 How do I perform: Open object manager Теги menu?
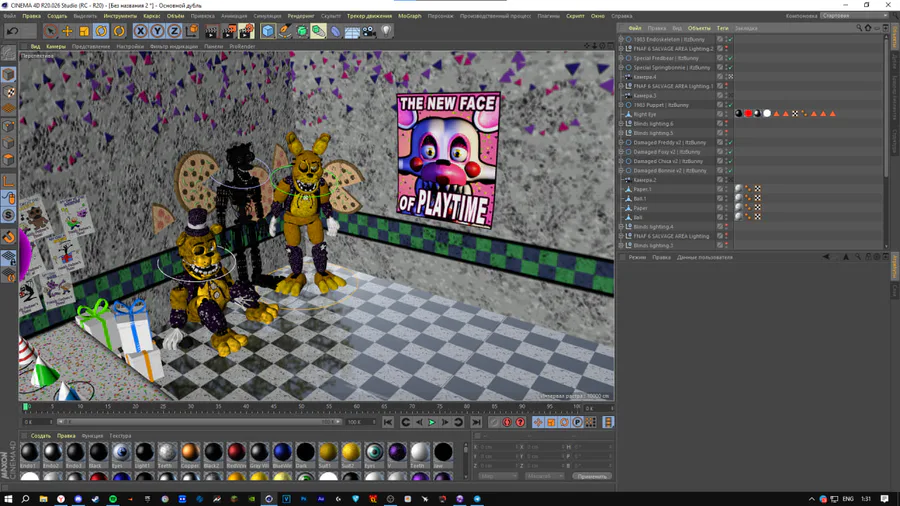(x=722, y=28)
